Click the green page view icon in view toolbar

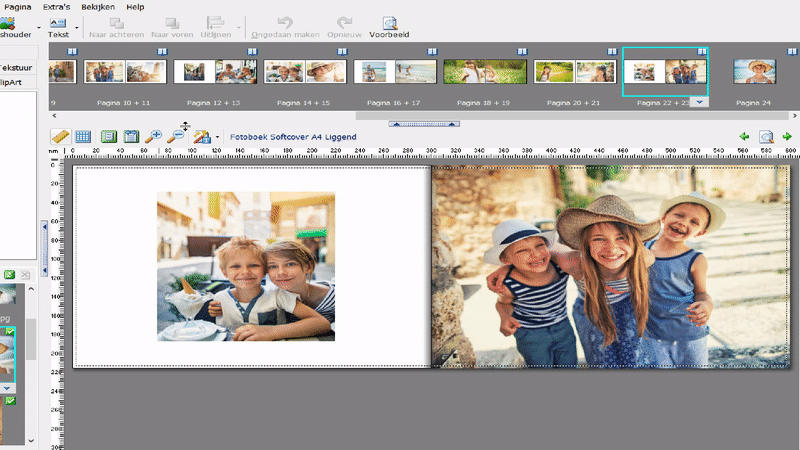[108, 136]
